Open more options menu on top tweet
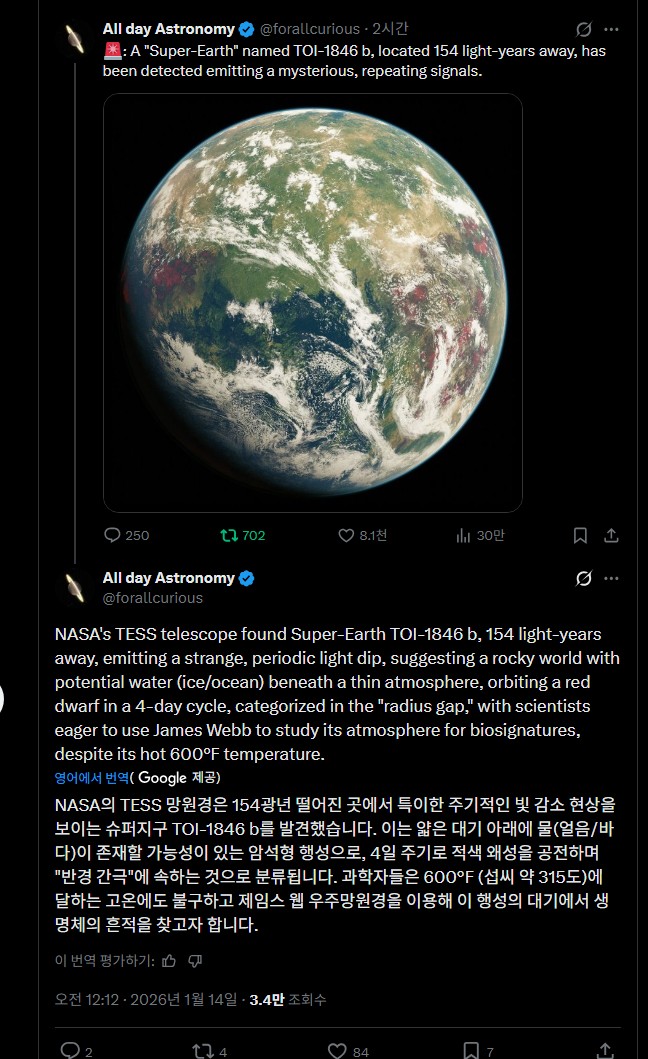Image resolution: width=648 pixels, height=1059 pixels. [611, 29]
